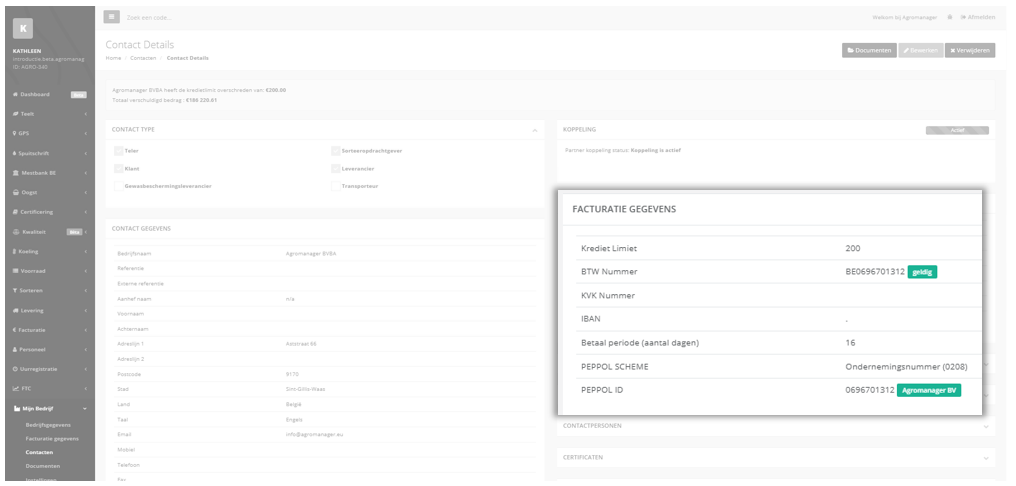Click the green 'geldig' BTW badge
The height and width of the screenshot is (486, 1016).
click(923, 272)
